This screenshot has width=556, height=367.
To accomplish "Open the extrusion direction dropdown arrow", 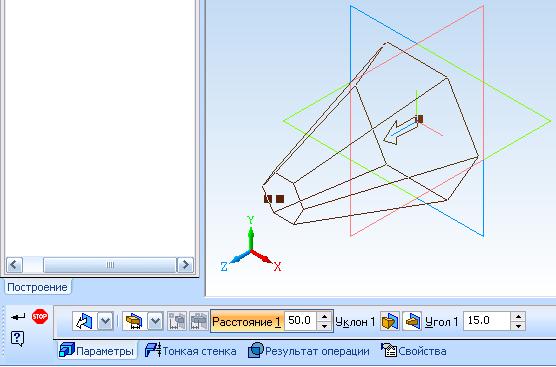I will coord(105,321).
